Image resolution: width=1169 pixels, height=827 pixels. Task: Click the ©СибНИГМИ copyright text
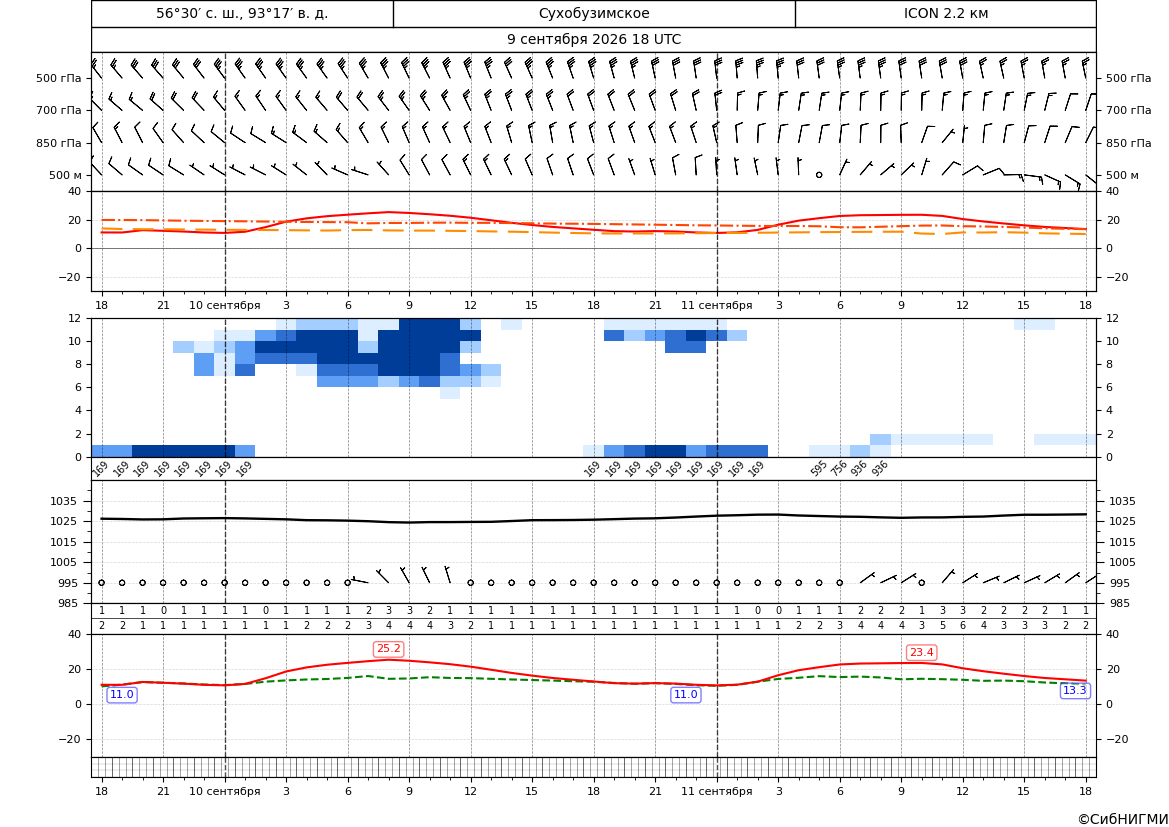pyautogui.click(x=1123, y=820)
